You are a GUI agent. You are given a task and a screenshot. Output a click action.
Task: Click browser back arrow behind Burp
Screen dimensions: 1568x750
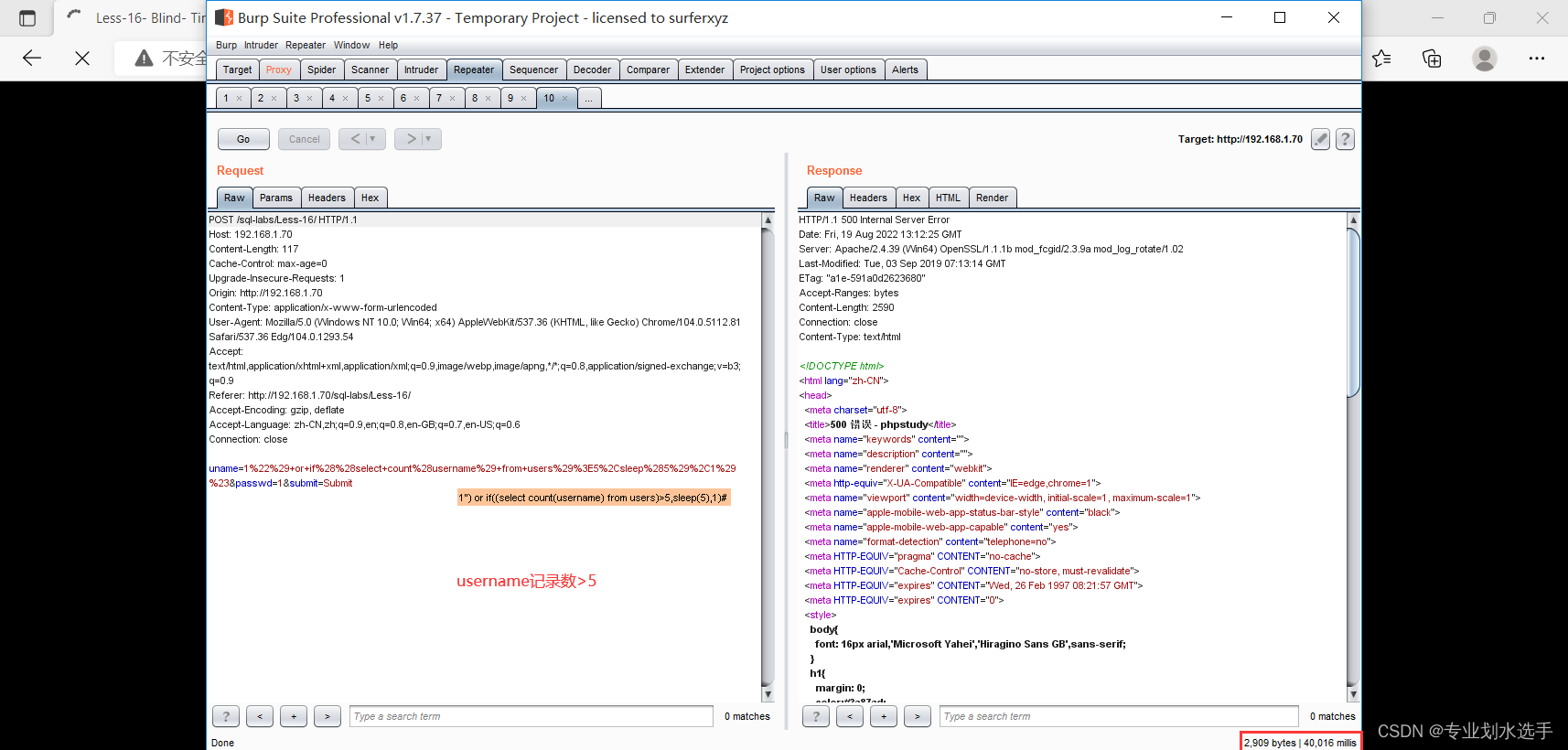pyautogui.click(x=32, y=59)
